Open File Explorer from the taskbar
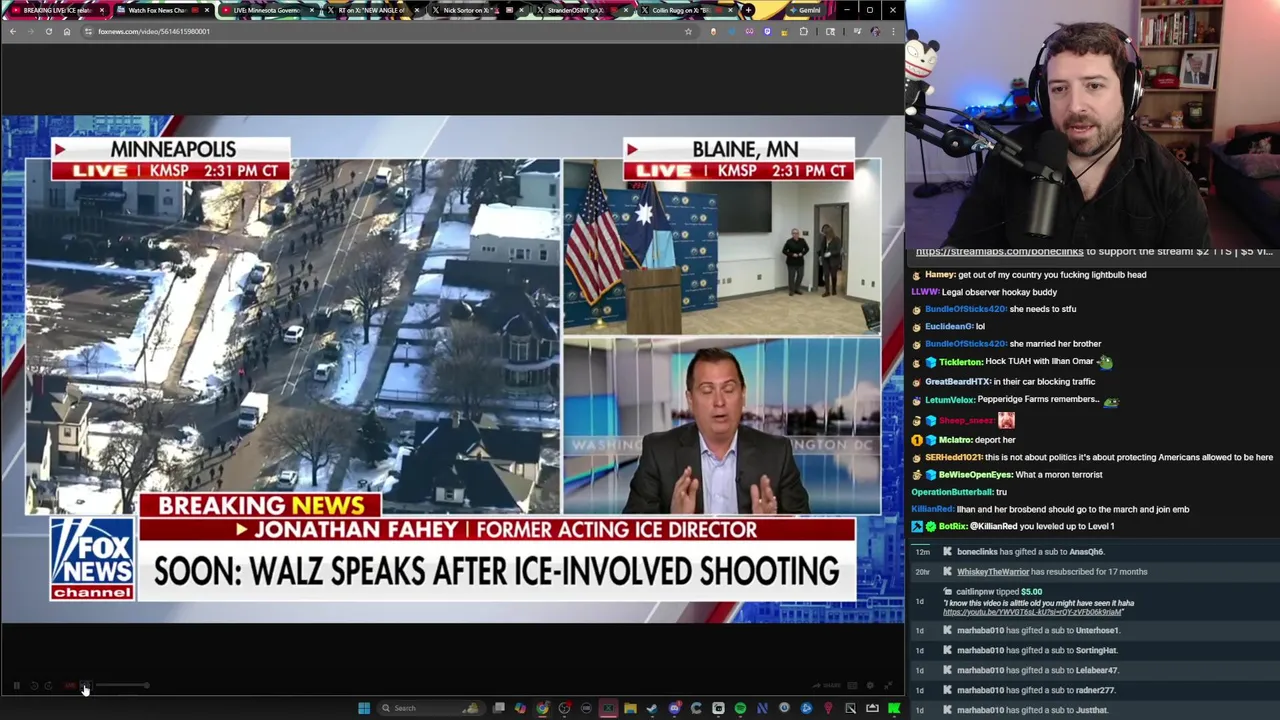Screen dimensions: 1280x720 coord(630,708)
